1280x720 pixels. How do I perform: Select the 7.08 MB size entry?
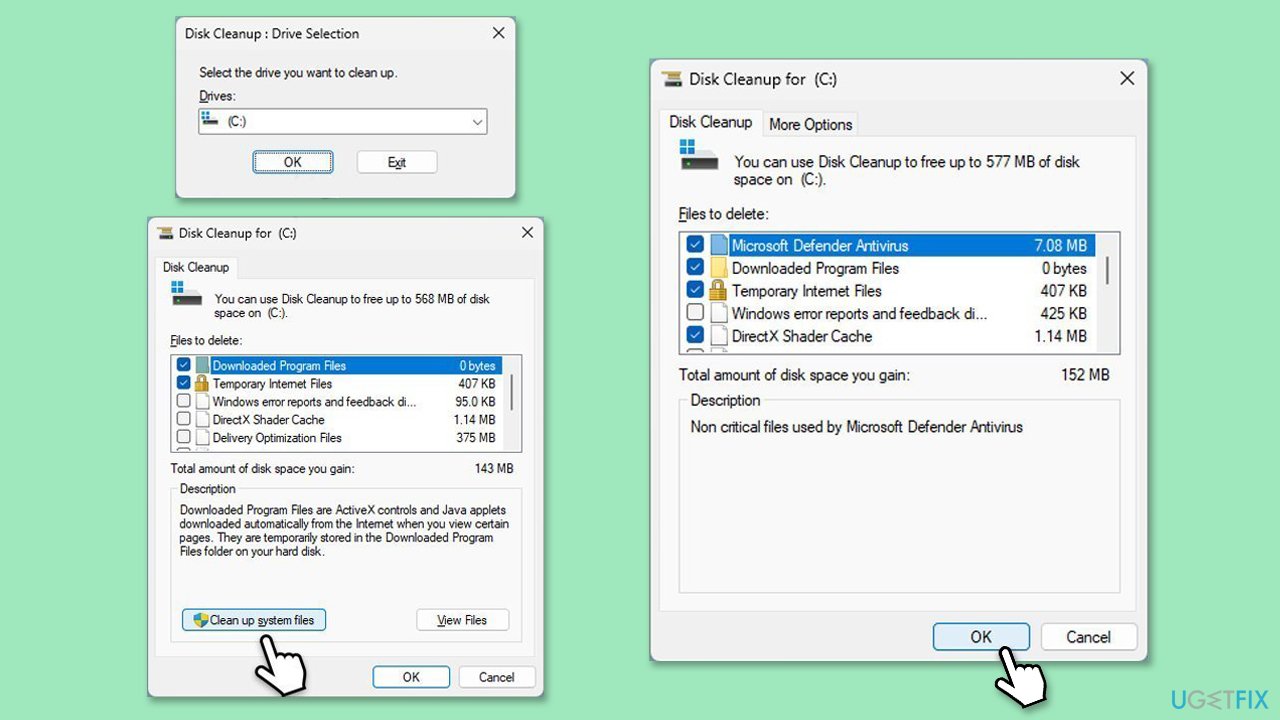[1060, 245]
